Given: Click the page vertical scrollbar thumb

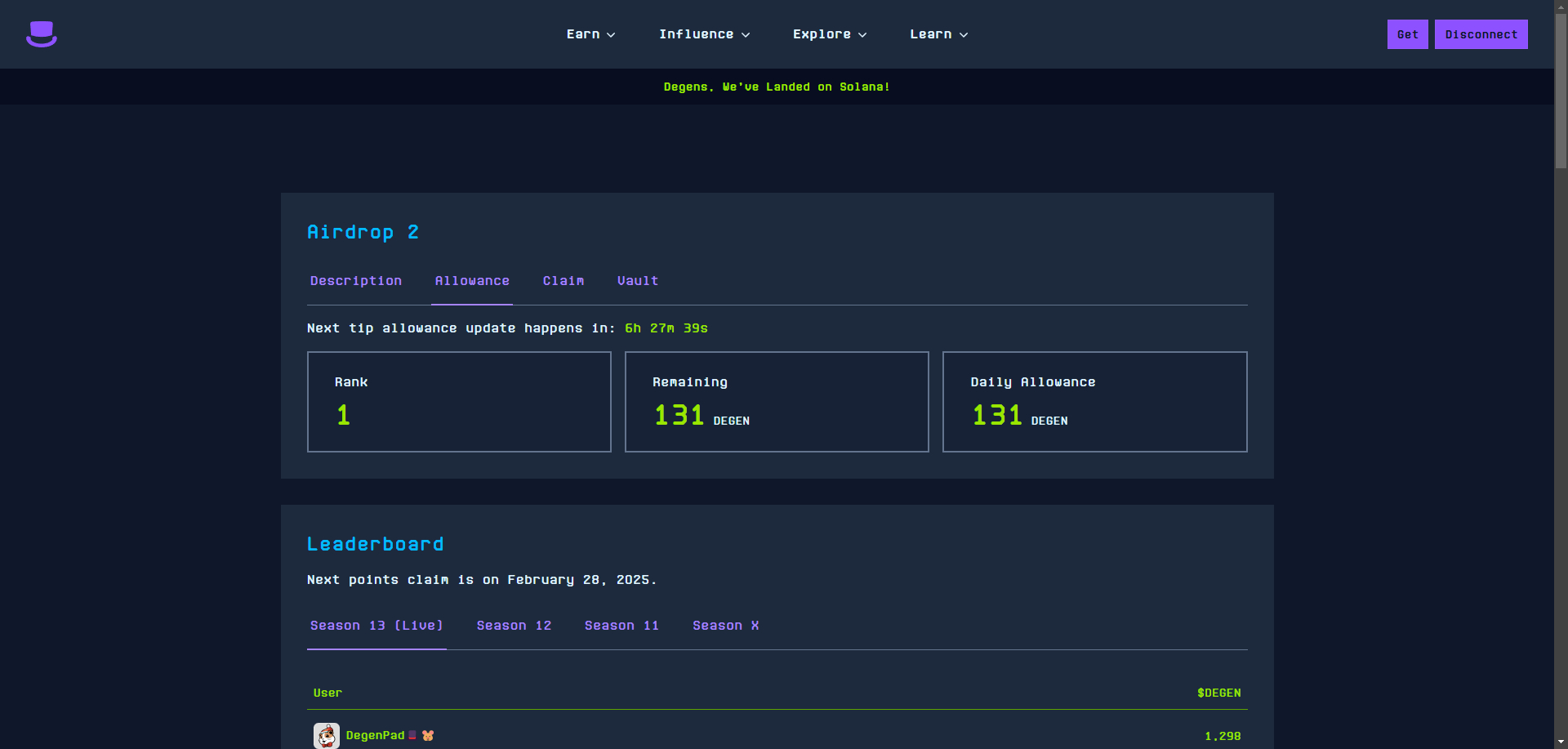Looking at the screenshot, I should coord(1561,90).
